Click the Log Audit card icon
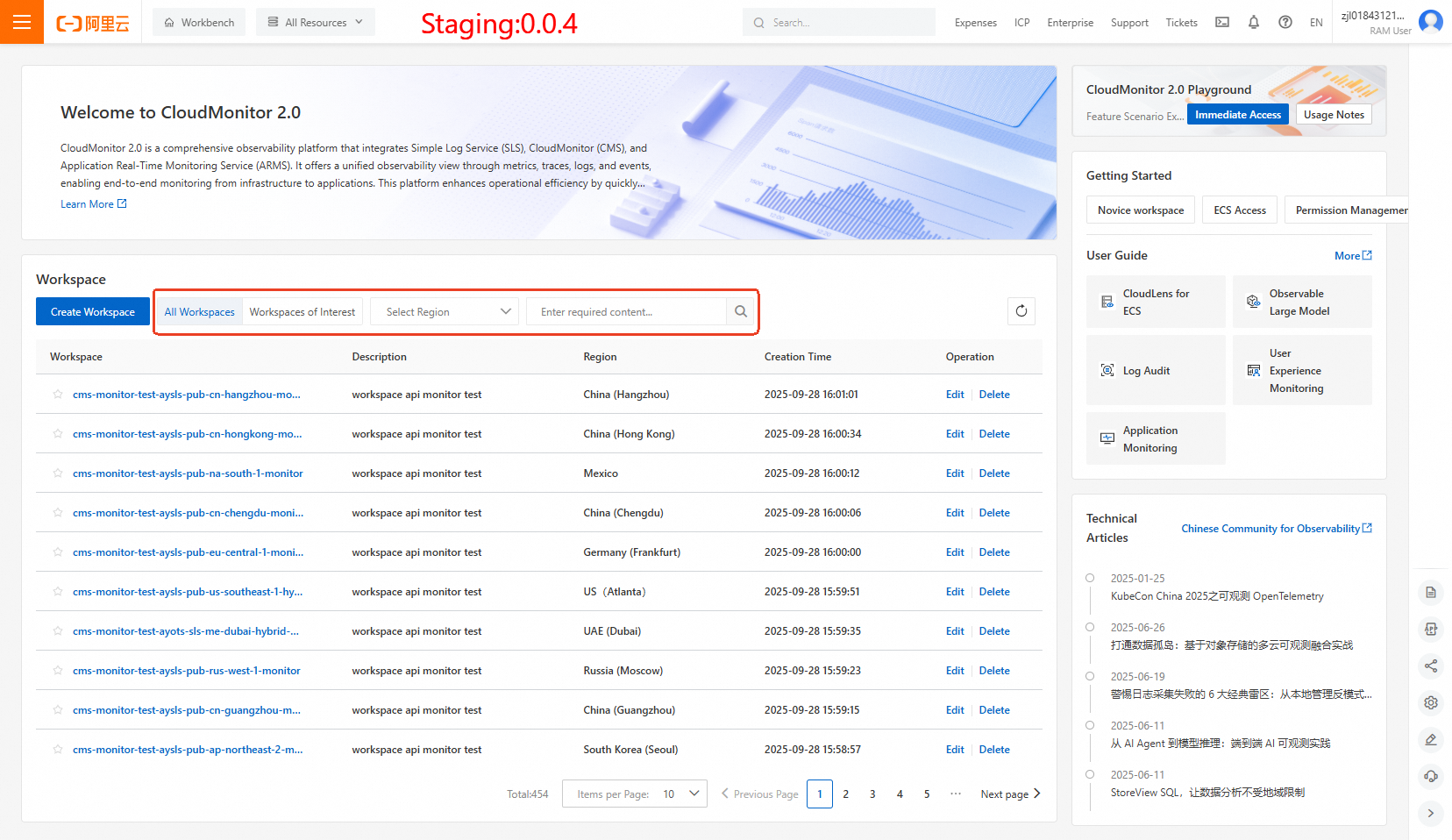1452x840 pixels. 1107,371
